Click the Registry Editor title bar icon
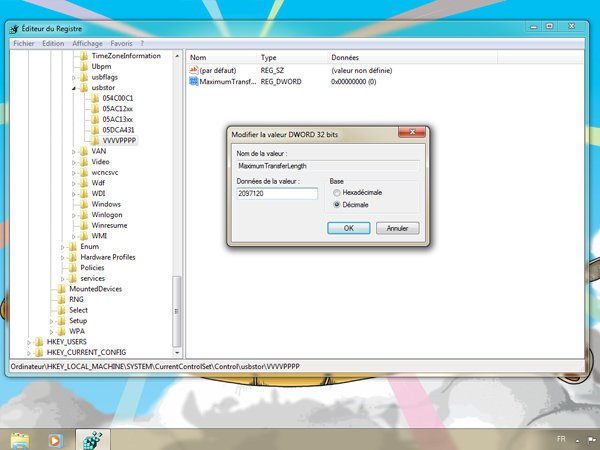 tap(15, 29)
